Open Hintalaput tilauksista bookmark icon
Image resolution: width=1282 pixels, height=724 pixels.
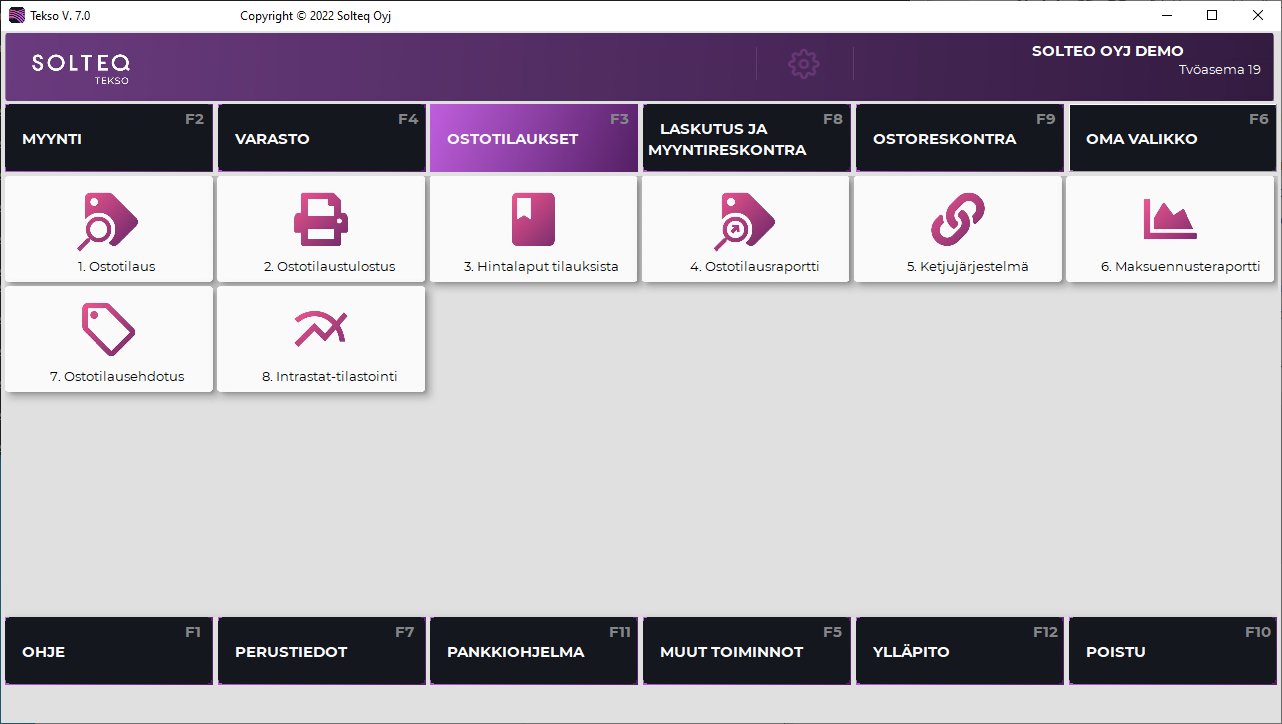tap(533, 220)
